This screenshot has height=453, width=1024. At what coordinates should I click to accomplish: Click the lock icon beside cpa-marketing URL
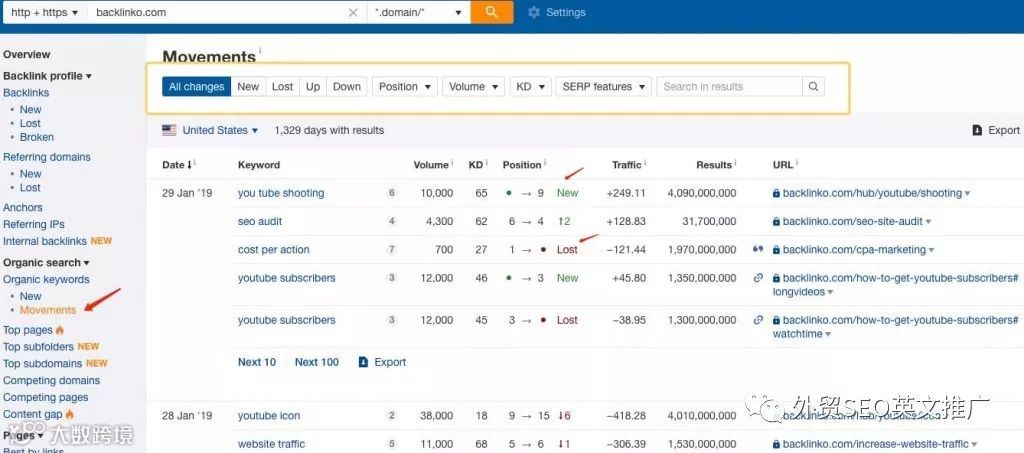[x=776, y=250]
